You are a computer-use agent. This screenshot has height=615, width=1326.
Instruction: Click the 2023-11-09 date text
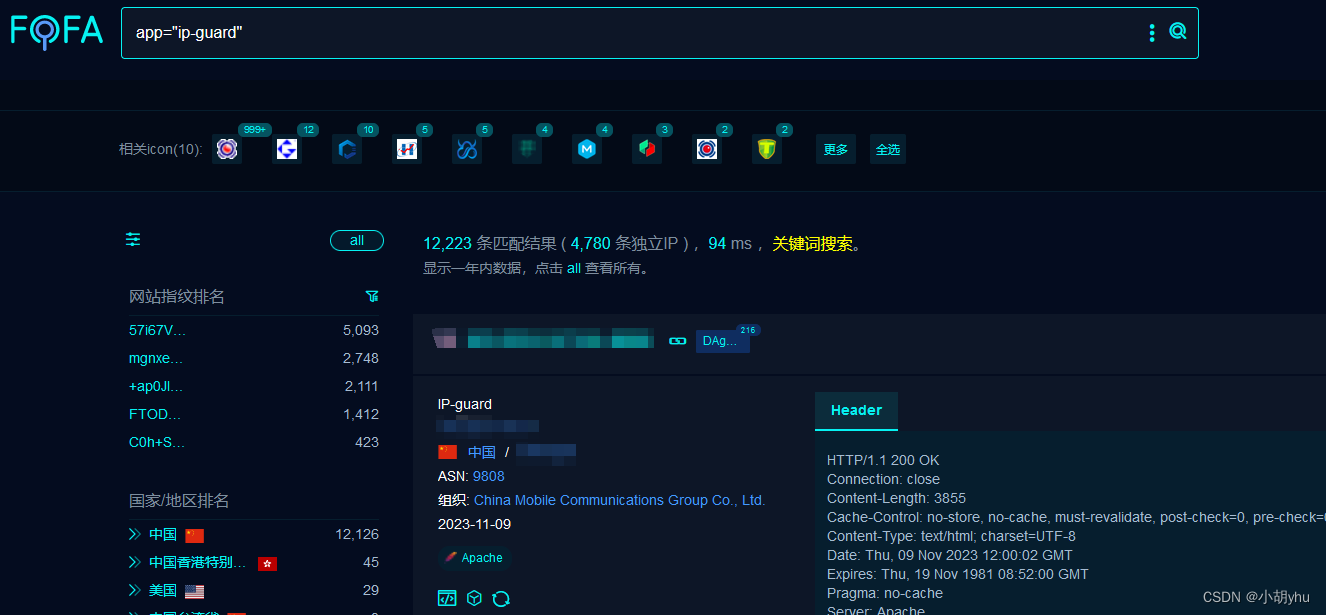[474, 524]
